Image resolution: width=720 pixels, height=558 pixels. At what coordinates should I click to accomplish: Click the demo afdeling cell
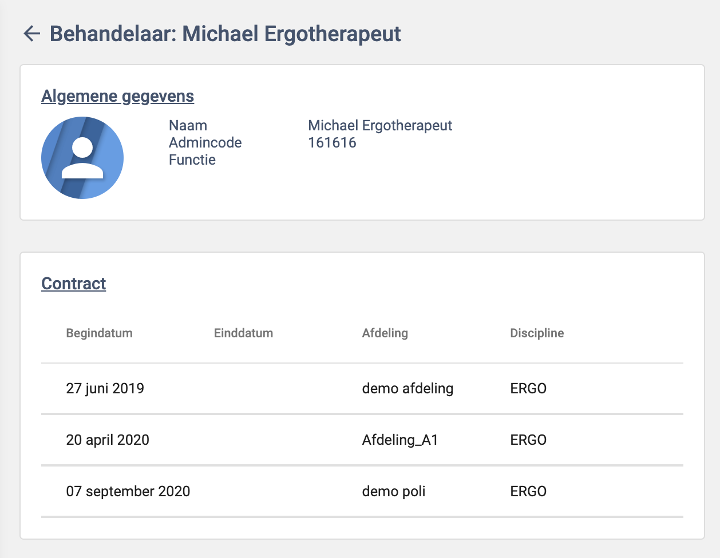point(407,388)
